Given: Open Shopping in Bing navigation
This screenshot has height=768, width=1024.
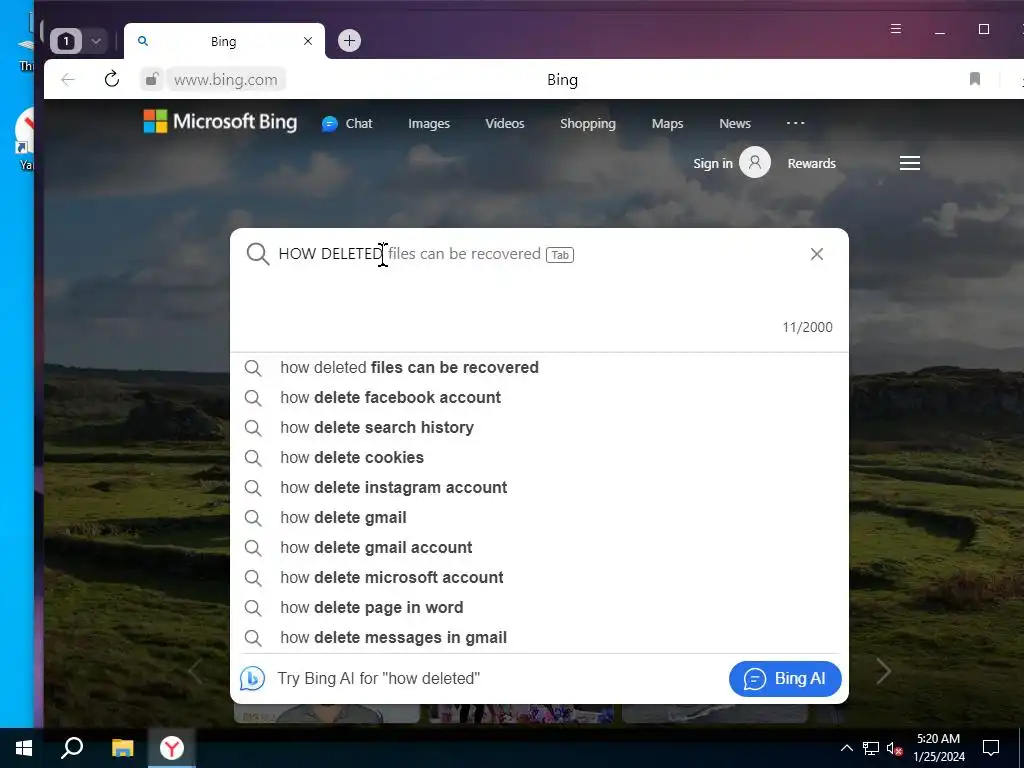Looking at the screenshot, I should click(587, 123).
